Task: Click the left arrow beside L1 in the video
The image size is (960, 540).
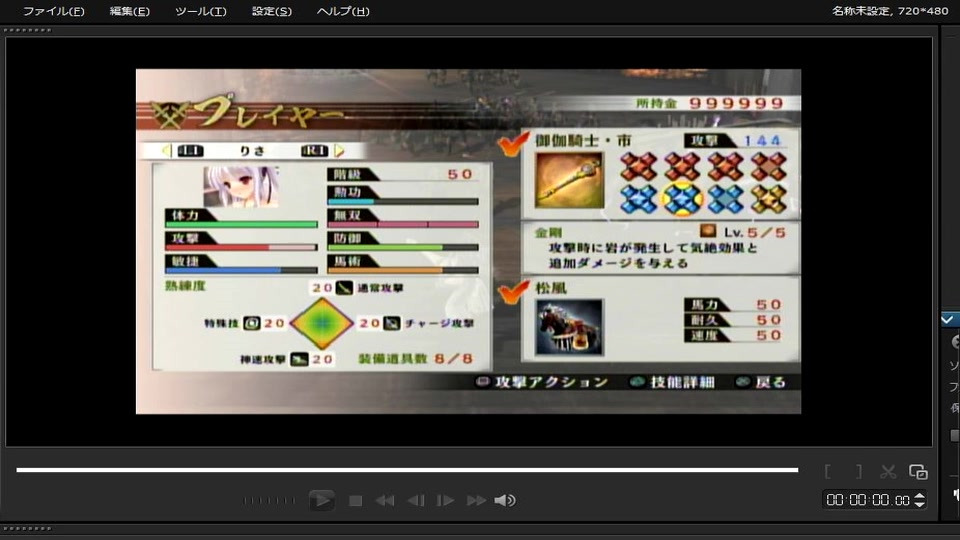Action: point(167,151)
